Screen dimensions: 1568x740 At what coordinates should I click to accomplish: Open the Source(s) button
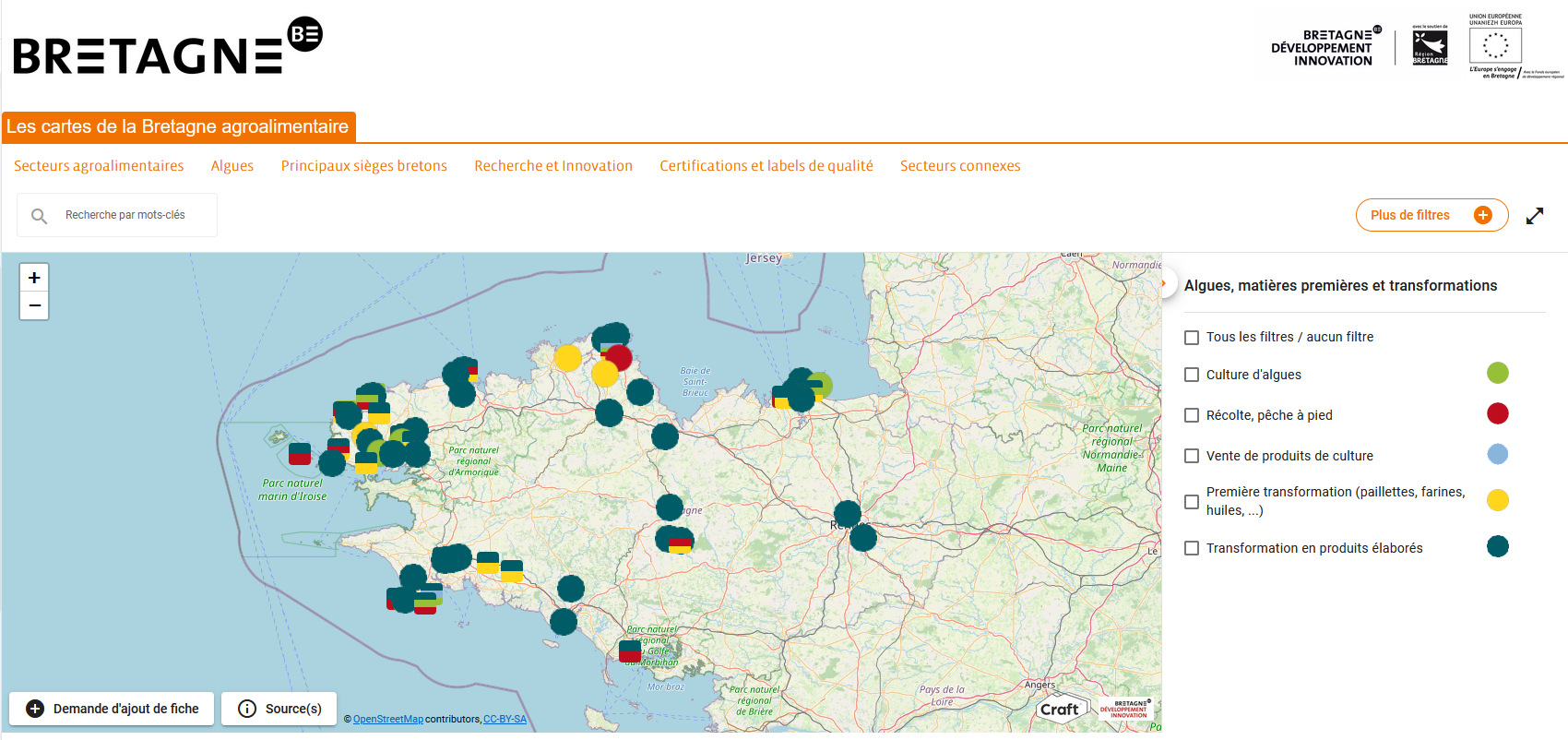click(x=279, y=709)
